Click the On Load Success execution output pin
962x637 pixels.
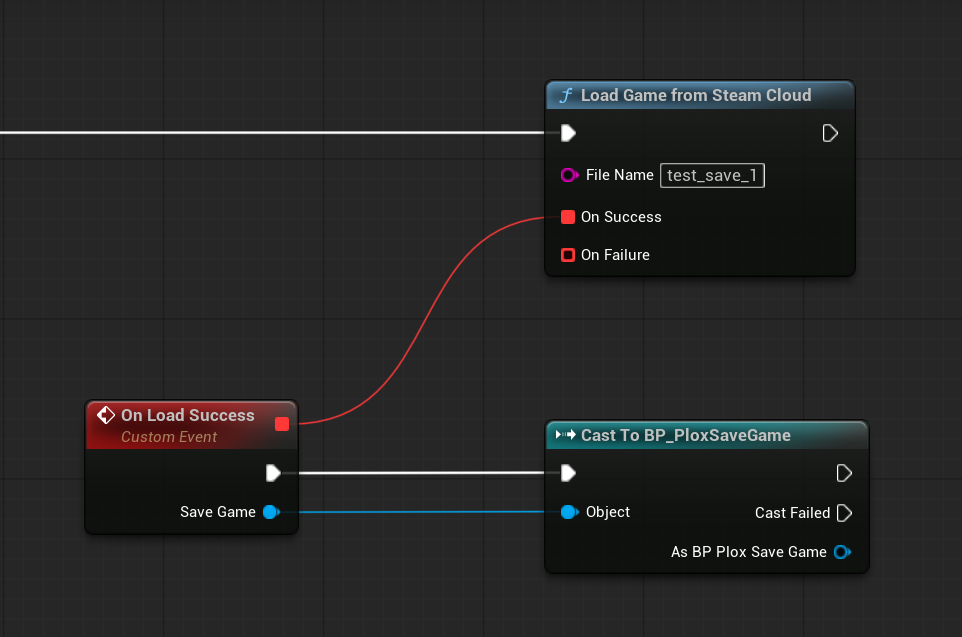[273, 473]
